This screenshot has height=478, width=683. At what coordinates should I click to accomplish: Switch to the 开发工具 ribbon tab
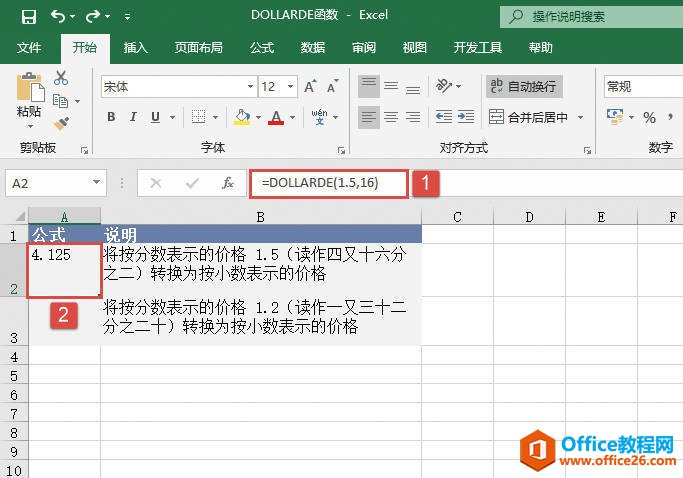(x=478, y=47)
